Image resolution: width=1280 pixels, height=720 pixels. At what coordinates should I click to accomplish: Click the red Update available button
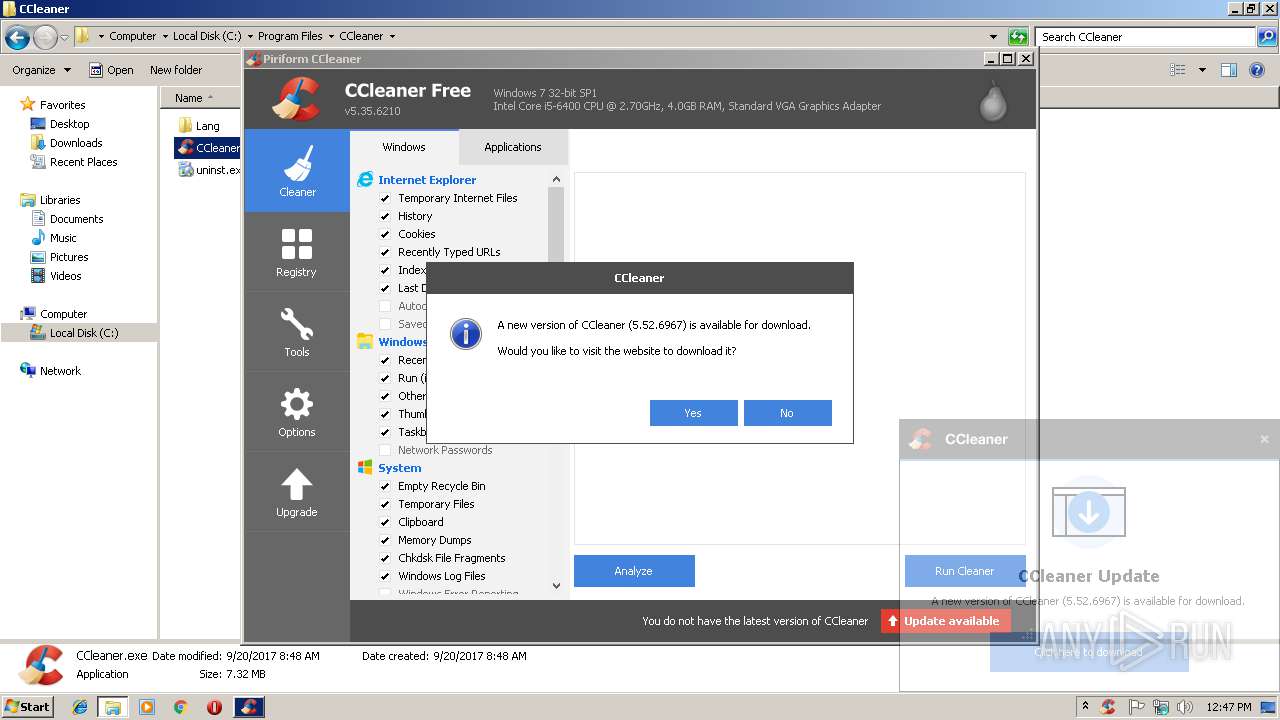pyautogui.click(x=946, y=621)
